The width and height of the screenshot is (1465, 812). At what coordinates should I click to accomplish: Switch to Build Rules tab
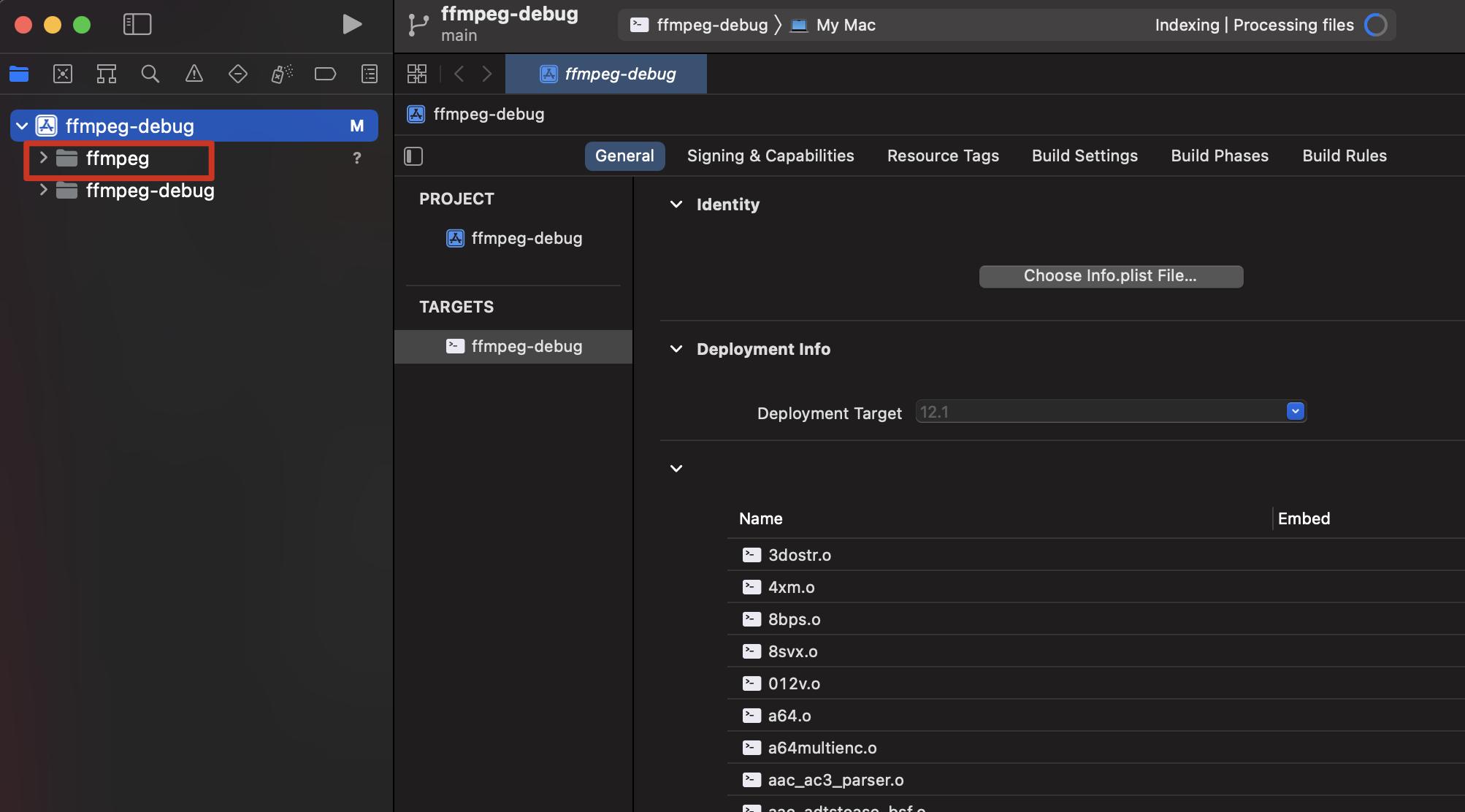click(x=1344, y=156)
